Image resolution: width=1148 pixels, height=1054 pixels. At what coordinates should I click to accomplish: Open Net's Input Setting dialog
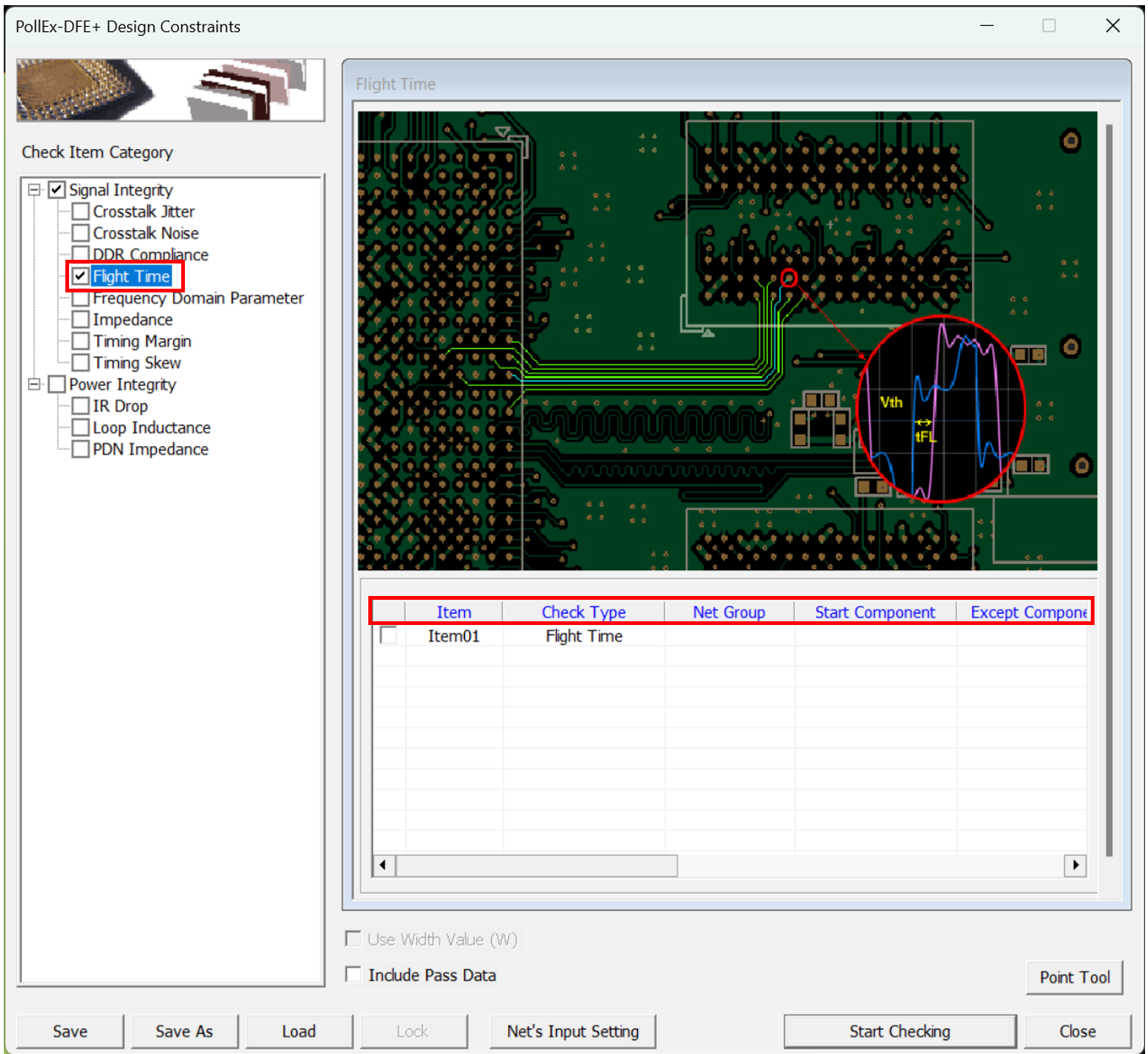573,1031
